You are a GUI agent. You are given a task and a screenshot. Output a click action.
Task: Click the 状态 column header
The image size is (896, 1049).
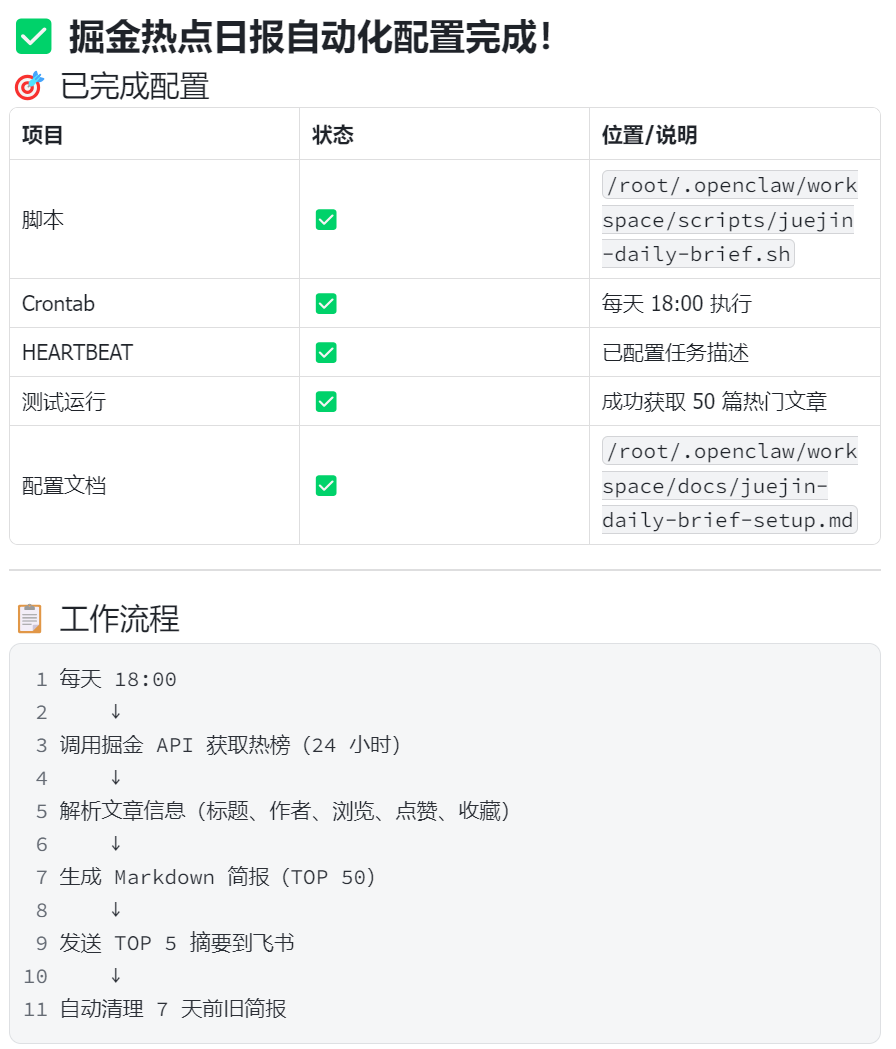click(333, 135)
